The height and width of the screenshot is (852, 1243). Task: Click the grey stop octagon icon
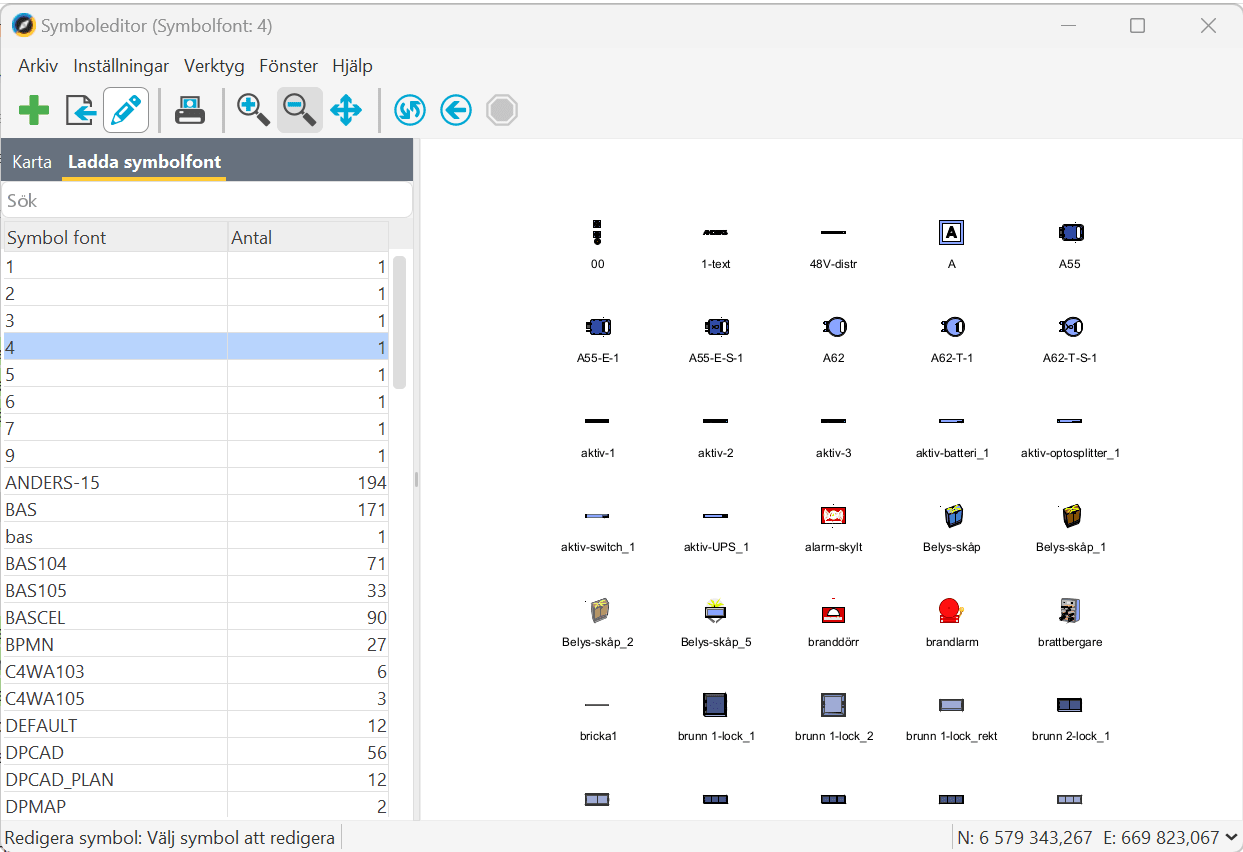502,110
